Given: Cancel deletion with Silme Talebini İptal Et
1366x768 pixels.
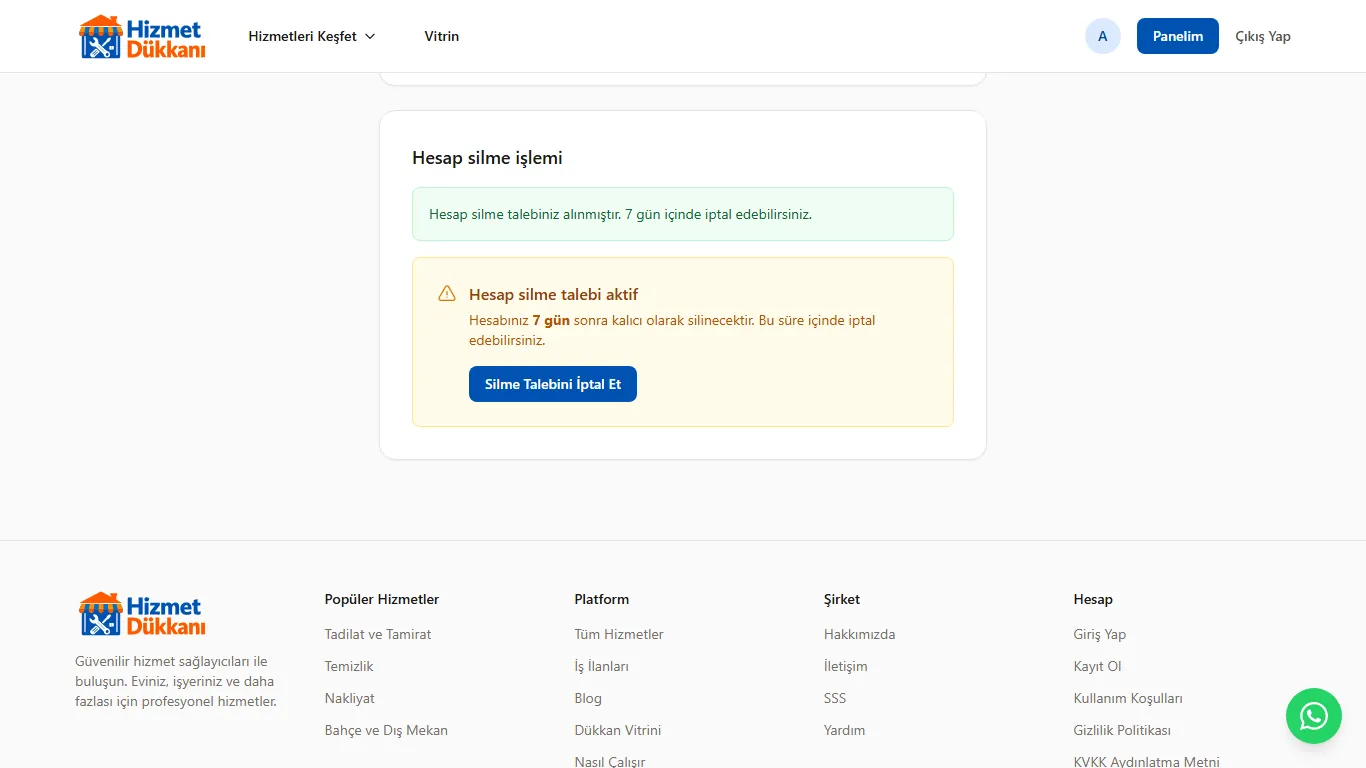Looking at the screenshot, I should tap(553, 384).
